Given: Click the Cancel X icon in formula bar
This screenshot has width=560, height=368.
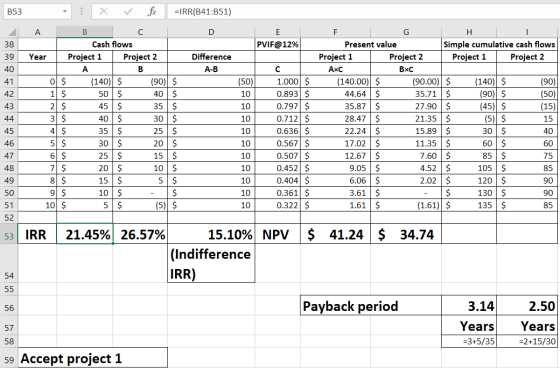Looking at the screenshot, I should (x=104, y=11).
